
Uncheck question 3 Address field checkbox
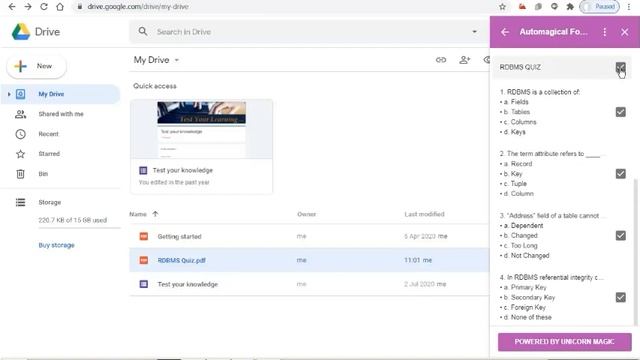tap(620, 236)
